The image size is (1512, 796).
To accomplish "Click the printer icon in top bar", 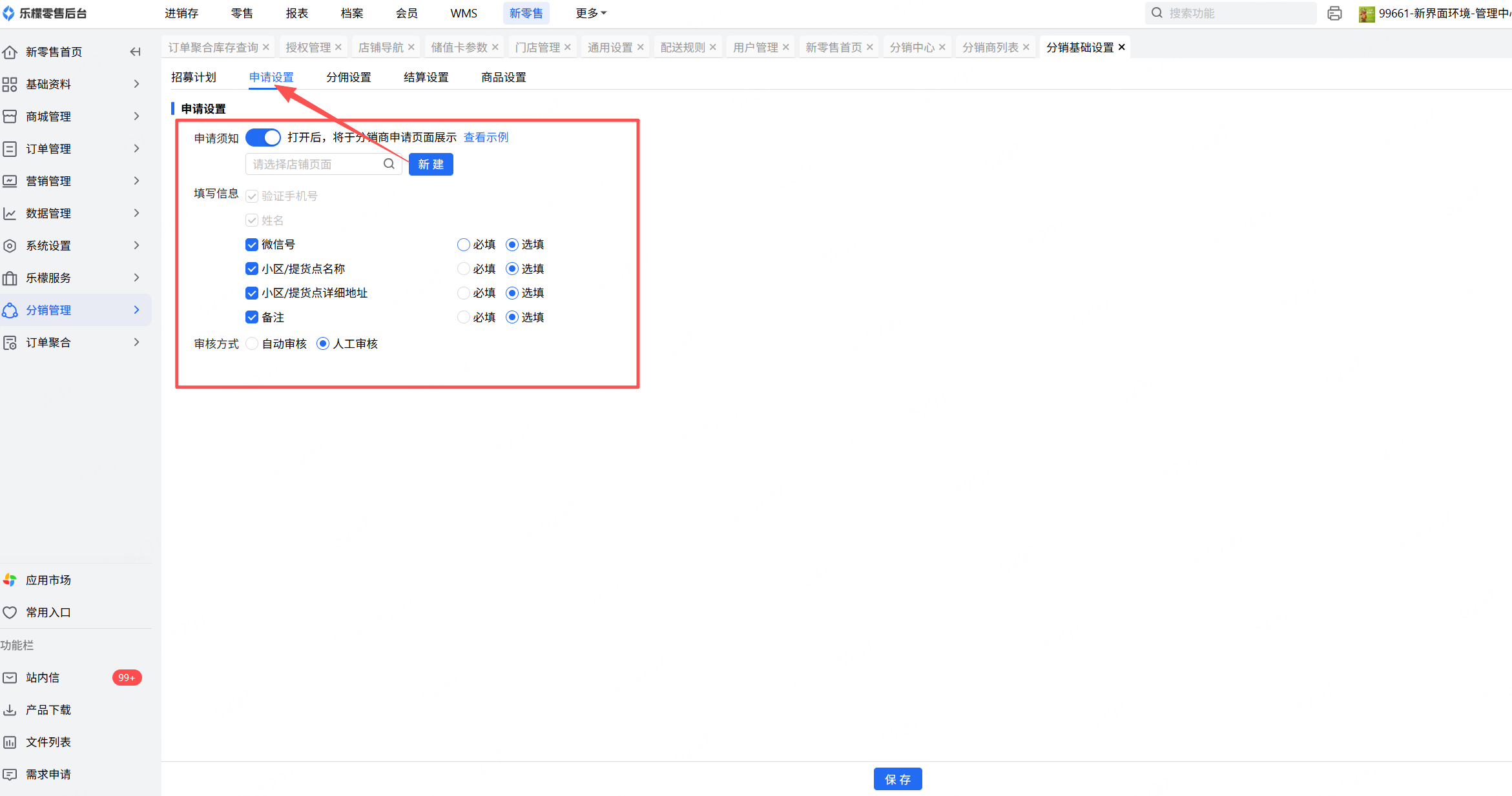I will [x=1334, y=14].
